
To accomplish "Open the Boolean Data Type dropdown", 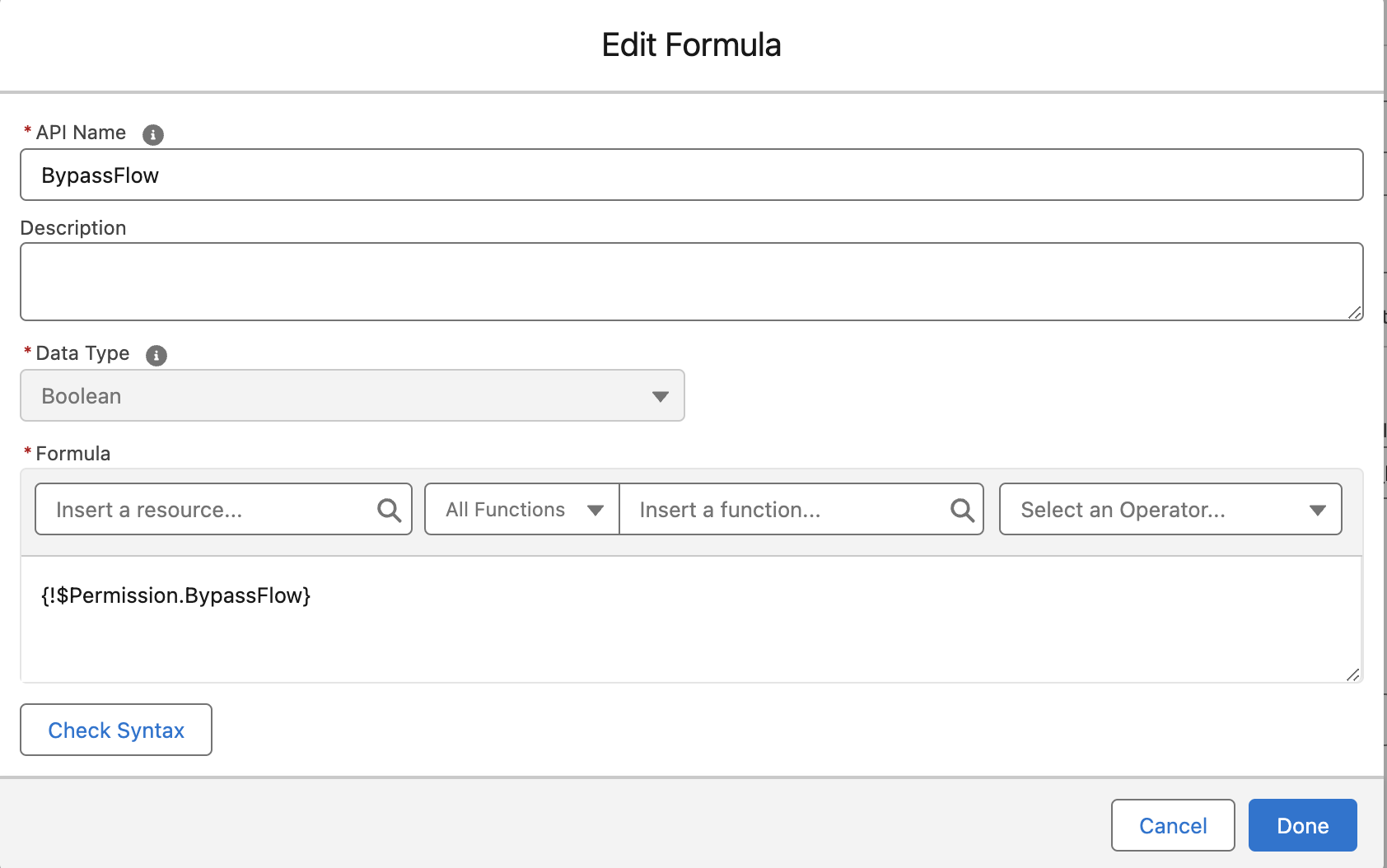I will click(x=352, y=396).
